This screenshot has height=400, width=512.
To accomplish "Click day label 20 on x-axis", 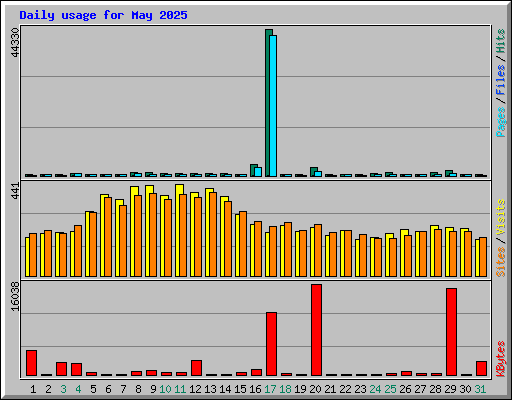I will coord(315,389).
